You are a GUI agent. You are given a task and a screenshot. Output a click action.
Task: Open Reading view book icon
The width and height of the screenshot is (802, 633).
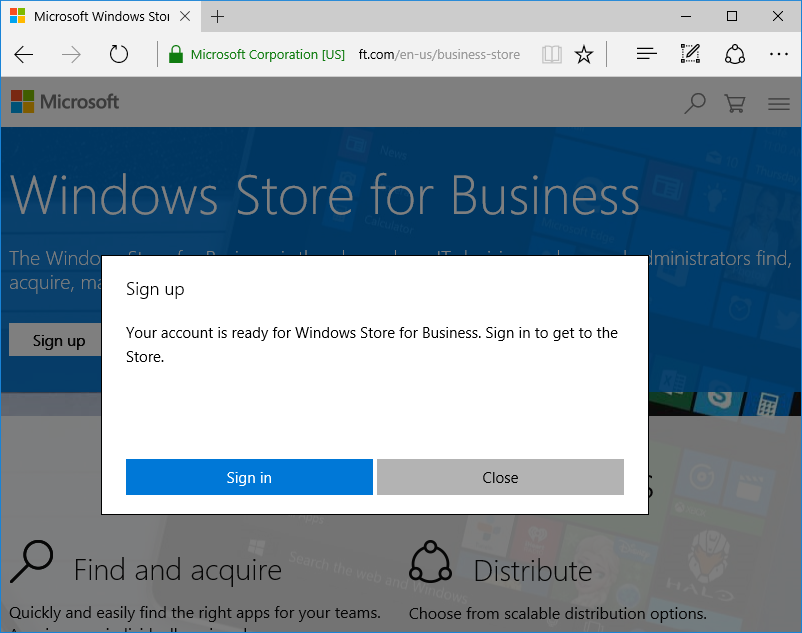551,55
